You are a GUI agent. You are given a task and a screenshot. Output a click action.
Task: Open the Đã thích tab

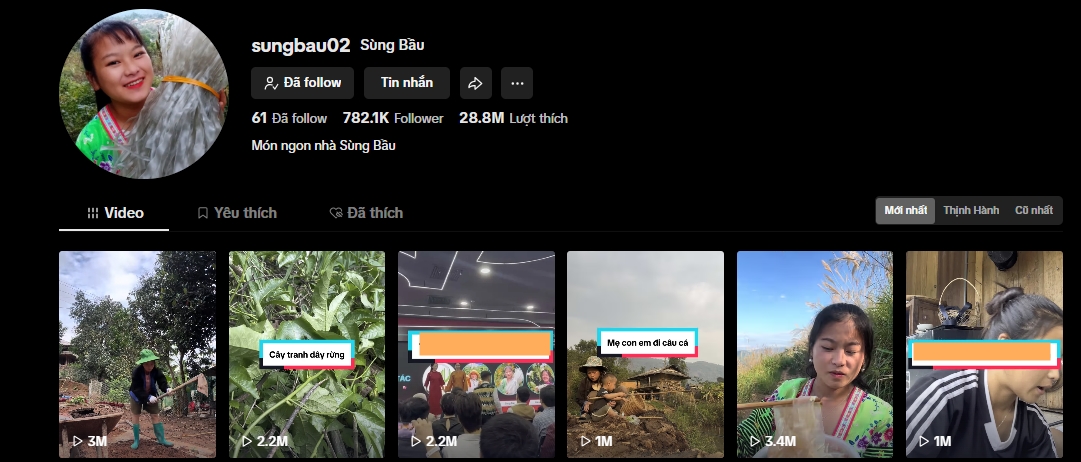[x=366, y=213]
